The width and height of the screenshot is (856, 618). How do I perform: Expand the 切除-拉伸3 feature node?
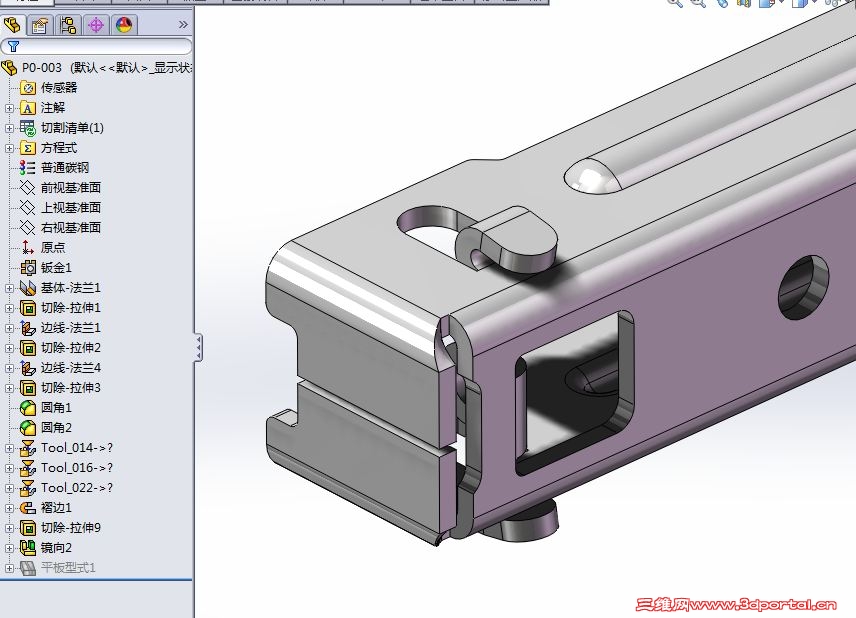tap(9, 388)
